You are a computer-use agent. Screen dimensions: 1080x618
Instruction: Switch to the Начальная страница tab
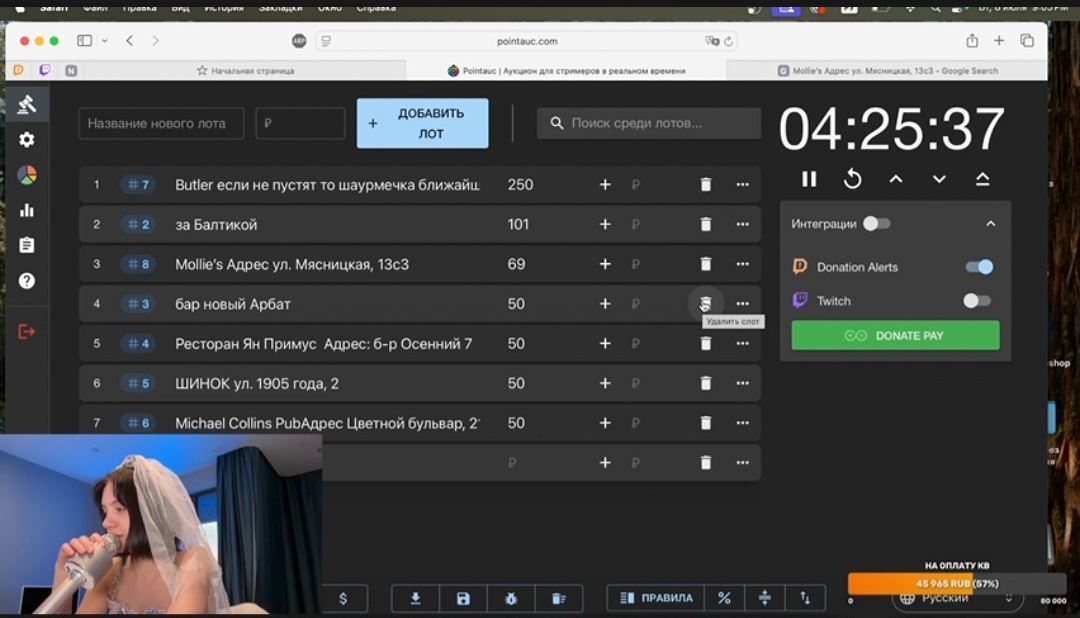(x=245, y=70)
